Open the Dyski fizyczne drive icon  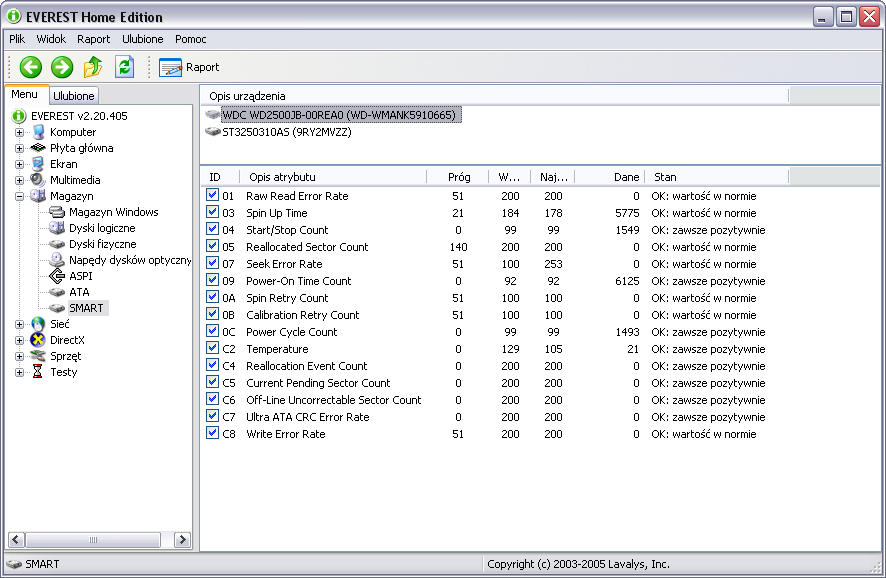[x=57, y=244]
